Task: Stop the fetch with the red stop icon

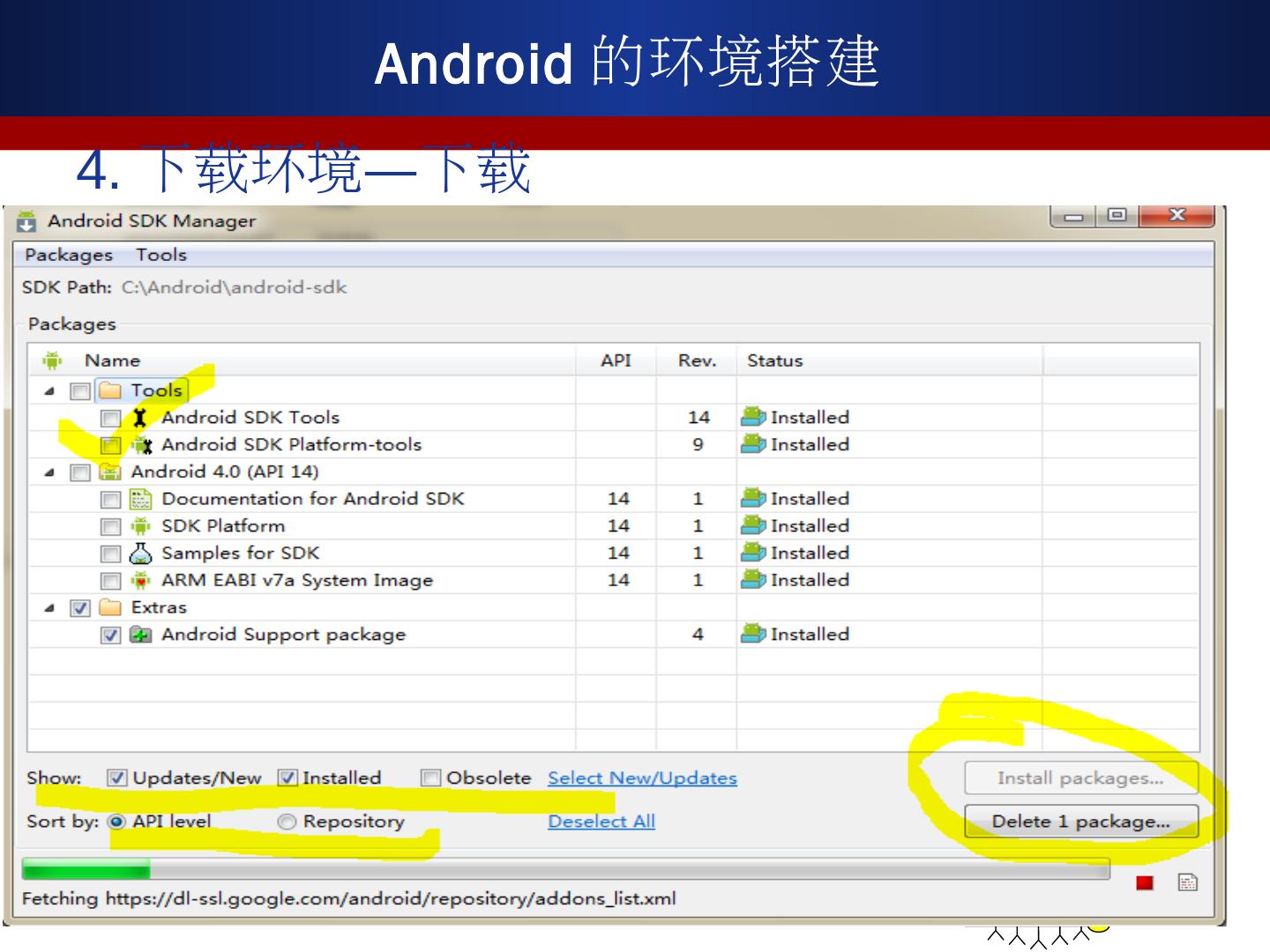Action: click(1145, 882)
